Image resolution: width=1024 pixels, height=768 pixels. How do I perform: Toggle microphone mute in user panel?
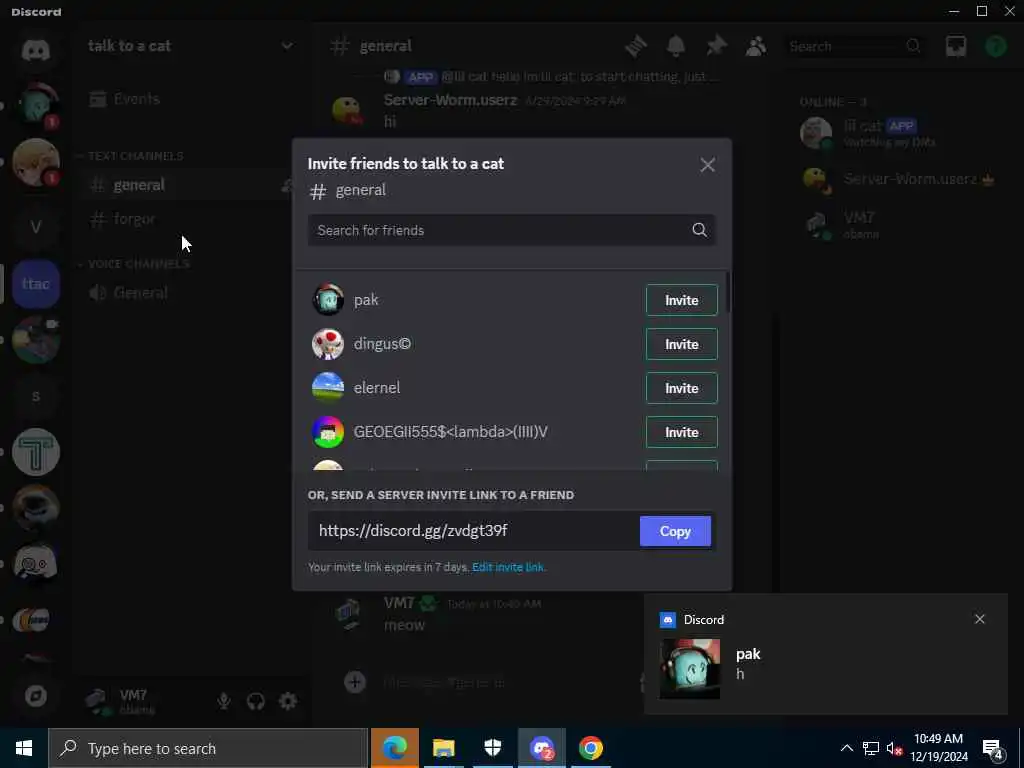[x=224, y=701]
